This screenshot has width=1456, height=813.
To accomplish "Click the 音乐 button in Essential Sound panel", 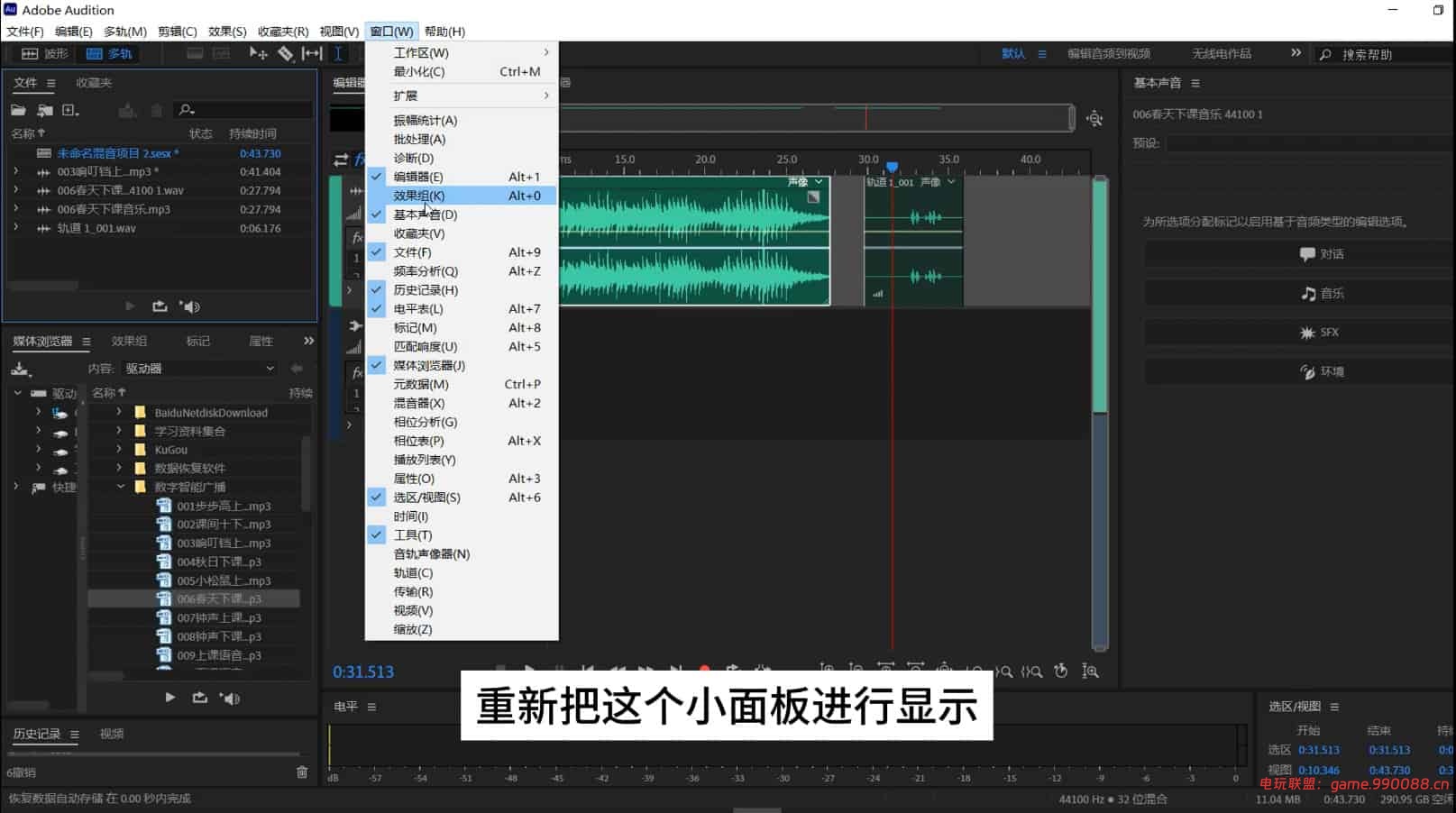I will pyautogui.click(x=1298, y=293).
